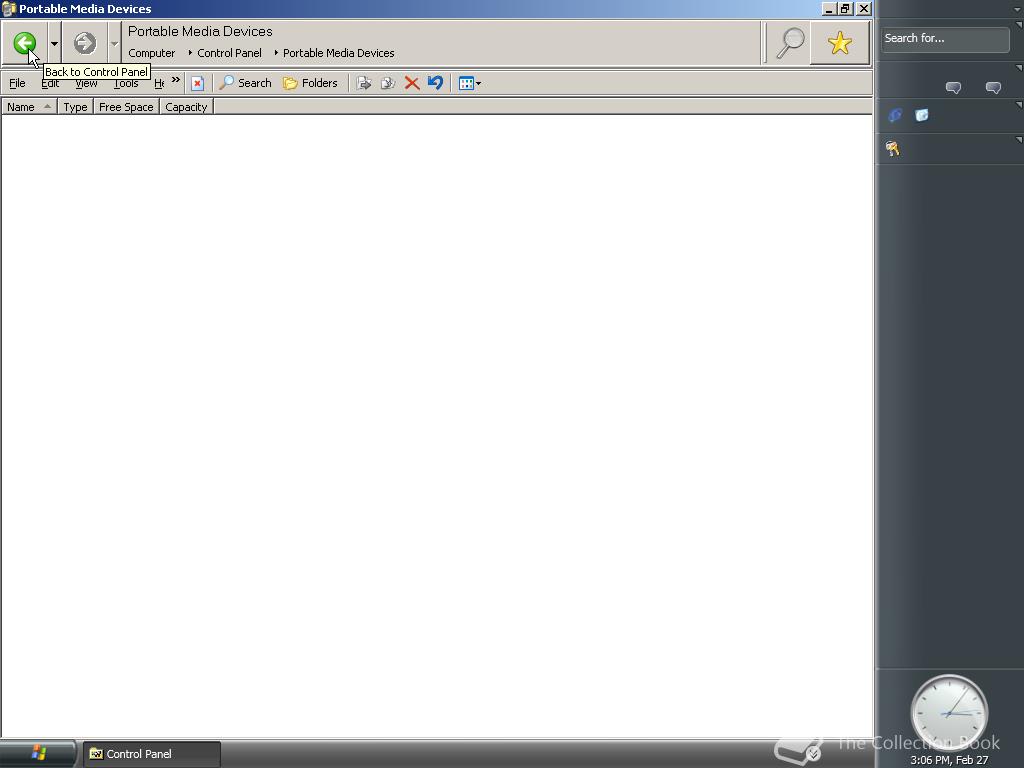Click Computer in the breadcrumb path

point(152,53)
